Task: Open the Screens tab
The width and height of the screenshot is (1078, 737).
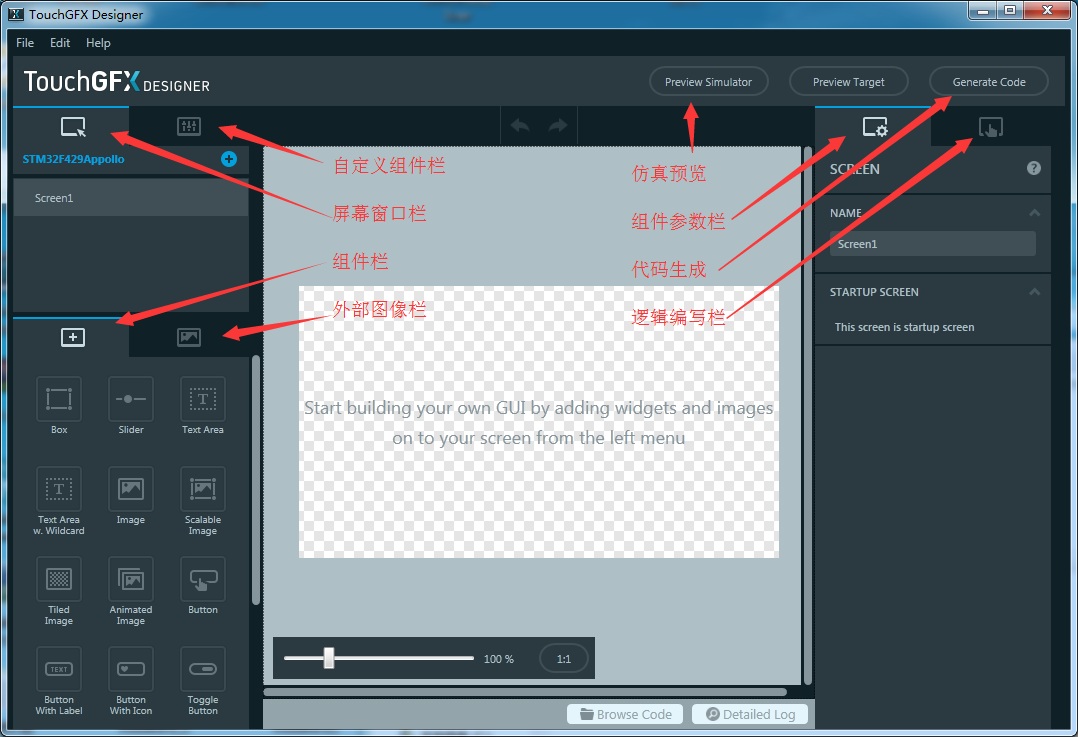Action: coord(72,126)
